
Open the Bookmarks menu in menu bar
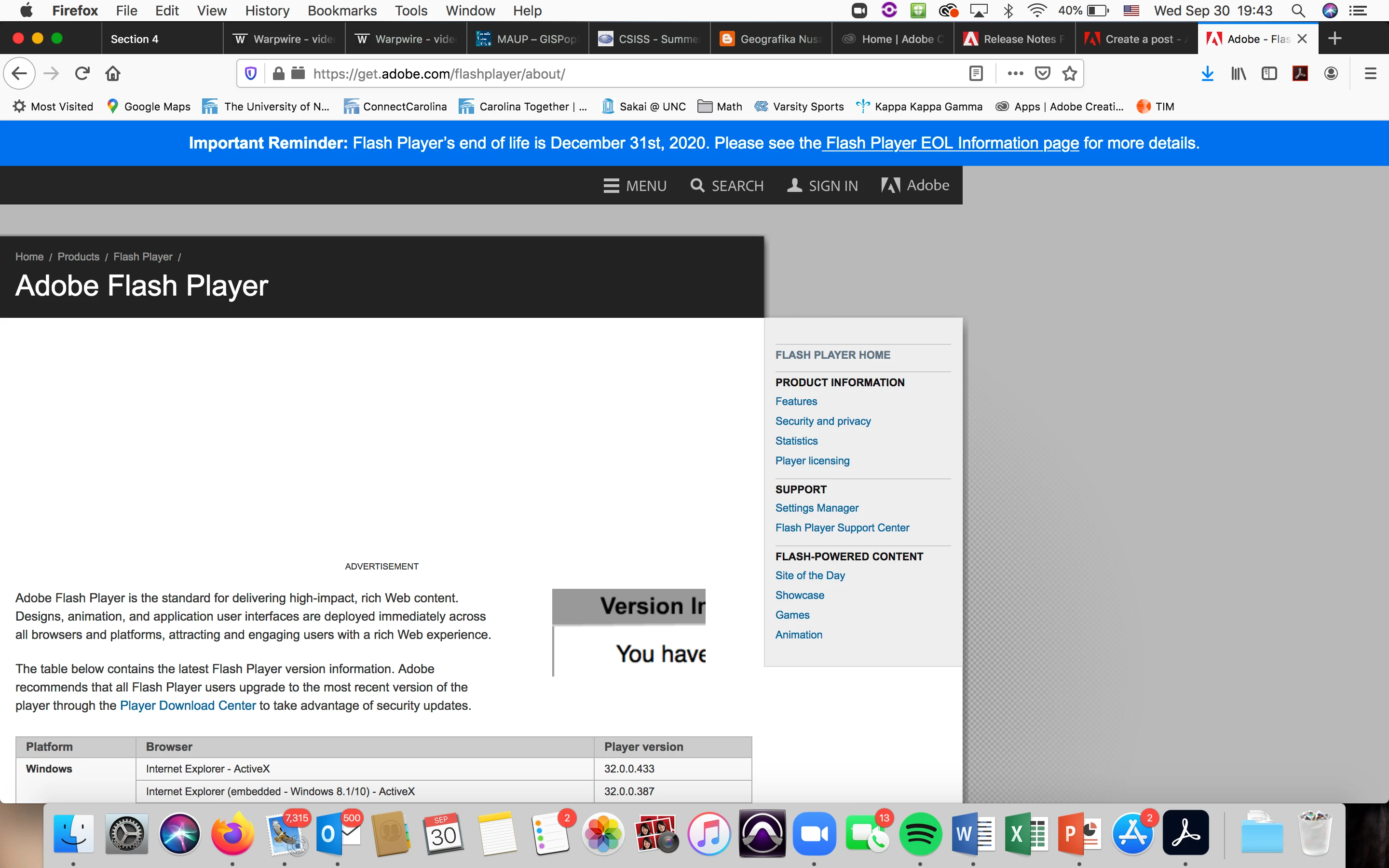point(341,10)
